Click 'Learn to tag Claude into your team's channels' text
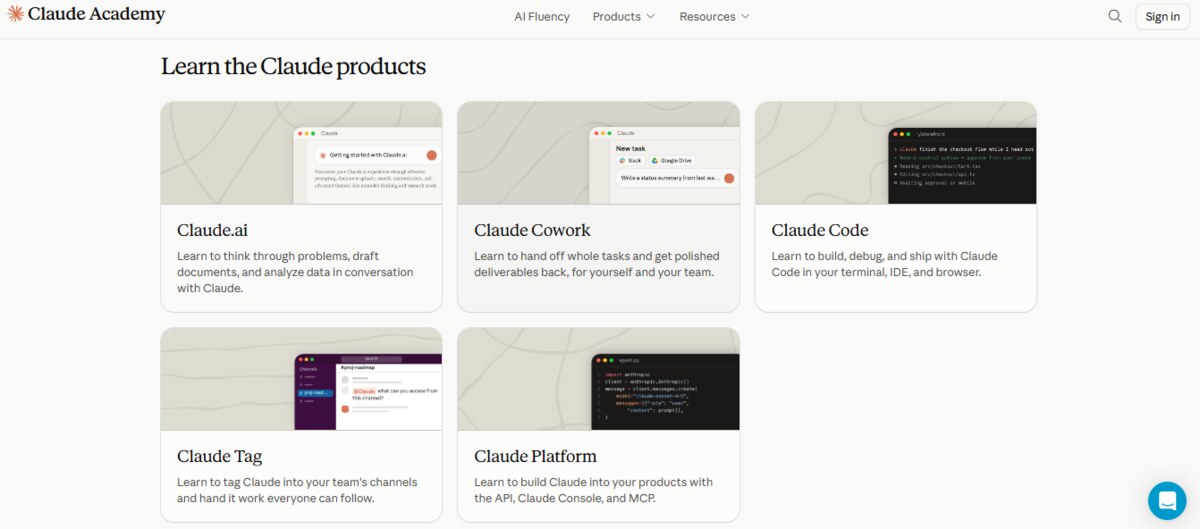 click(297, 490)
